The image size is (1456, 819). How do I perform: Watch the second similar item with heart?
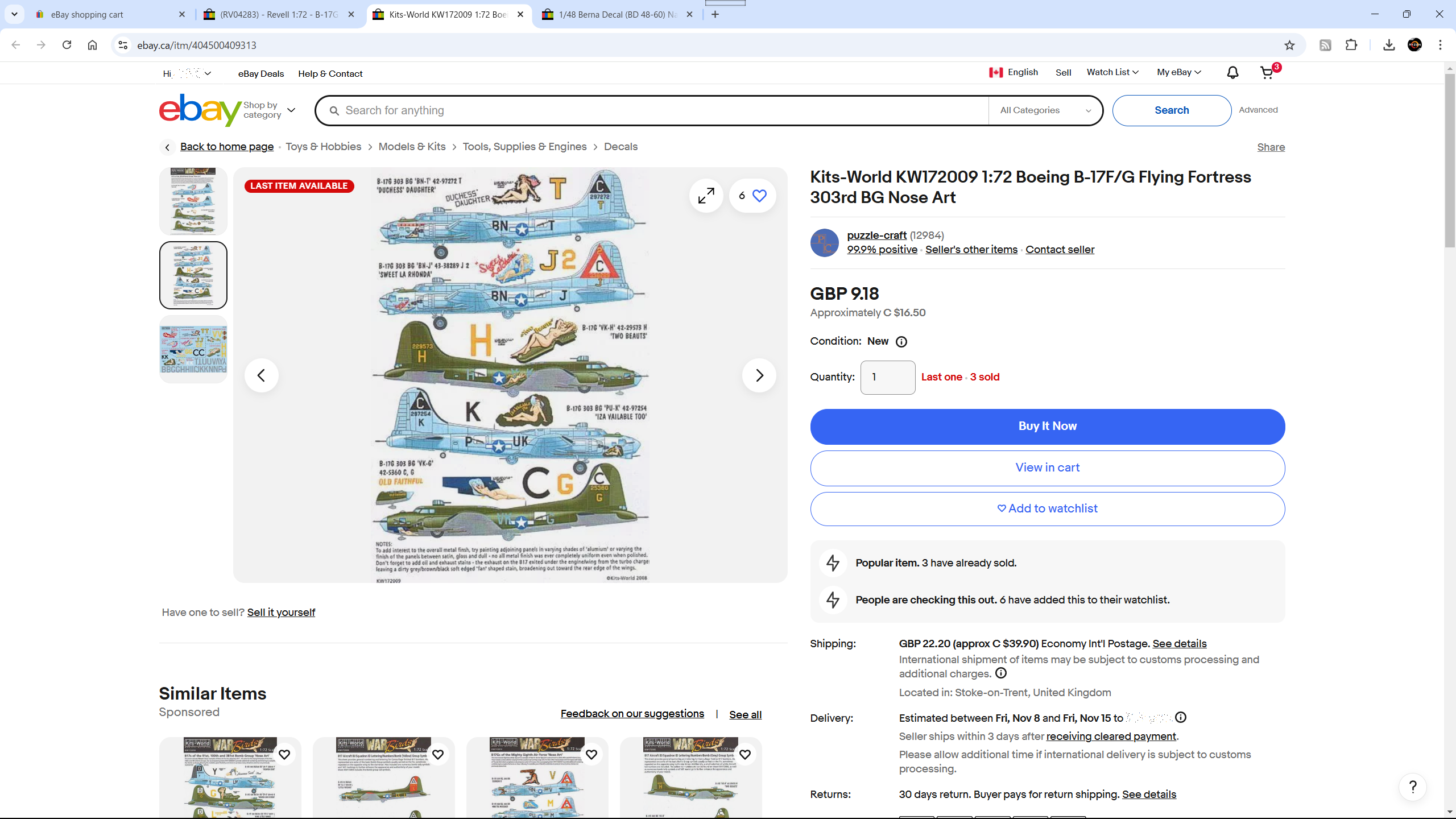pyautogui.click(x=438, y=755)
